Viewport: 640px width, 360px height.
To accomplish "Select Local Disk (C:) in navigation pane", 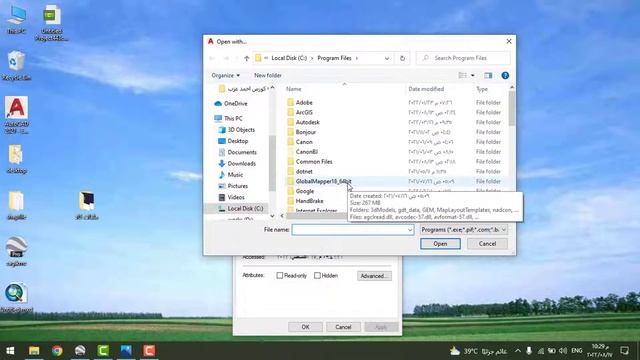I will coord(245,209).
